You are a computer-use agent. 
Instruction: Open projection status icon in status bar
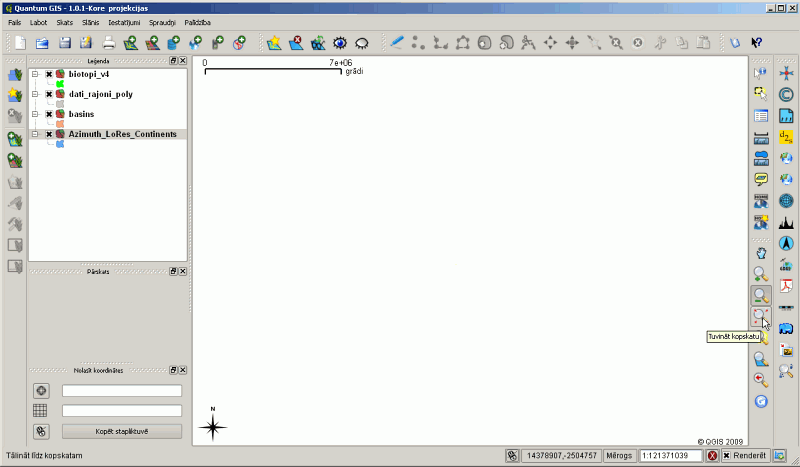pyautogui.click(x=779, y=455)
